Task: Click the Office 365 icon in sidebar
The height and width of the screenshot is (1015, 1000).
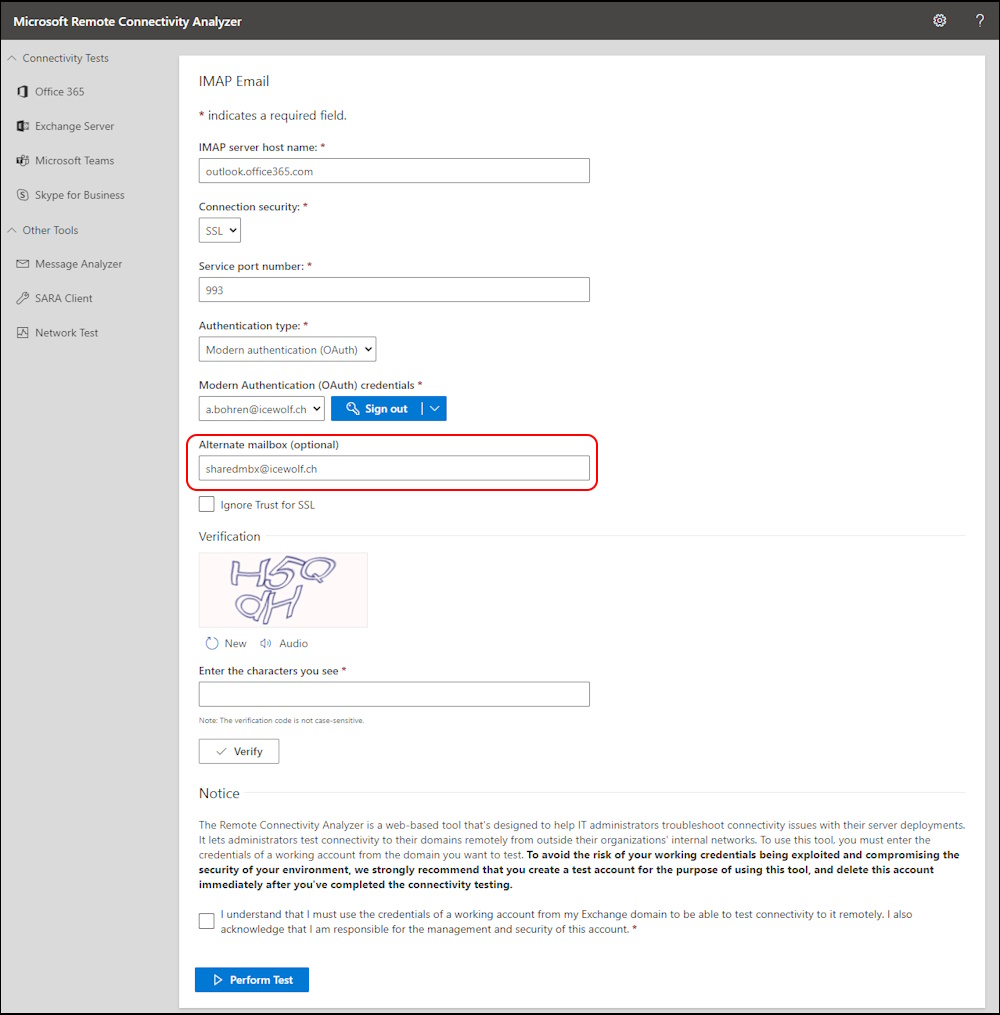Action: click(23, 91)
